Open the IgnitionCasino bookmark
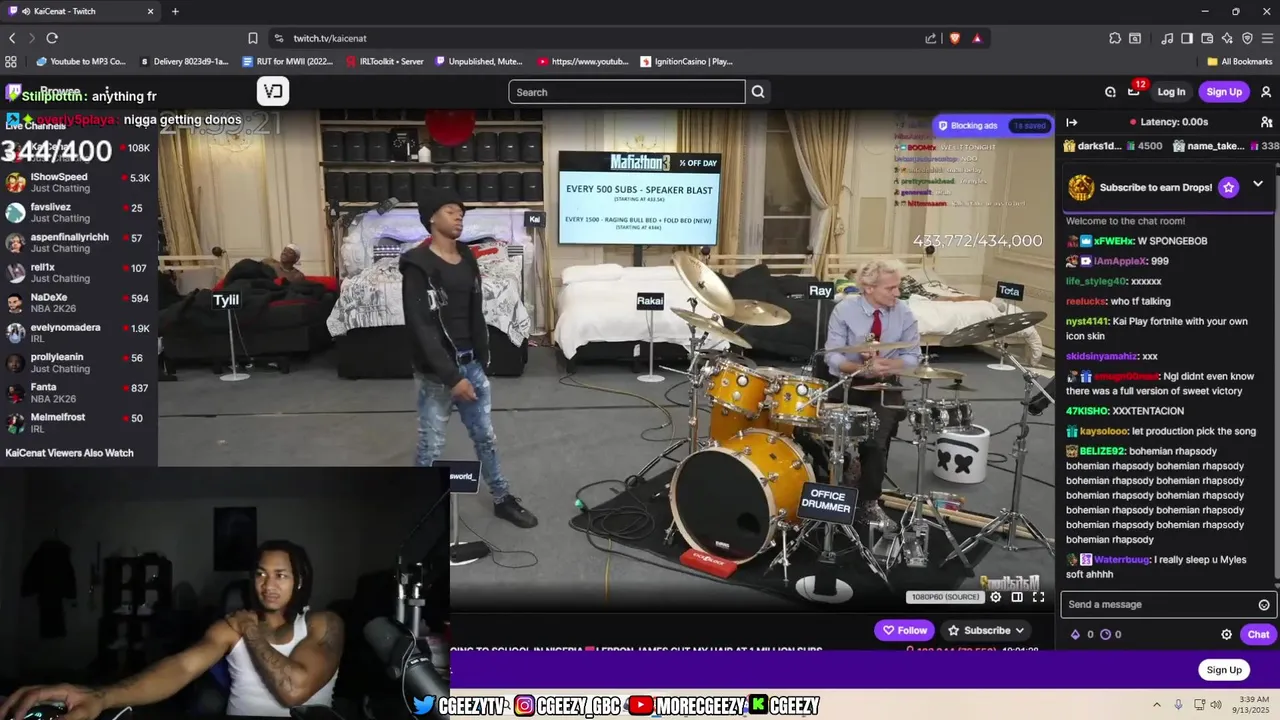Screen dimensions: 1280x720 pos(687,61)
